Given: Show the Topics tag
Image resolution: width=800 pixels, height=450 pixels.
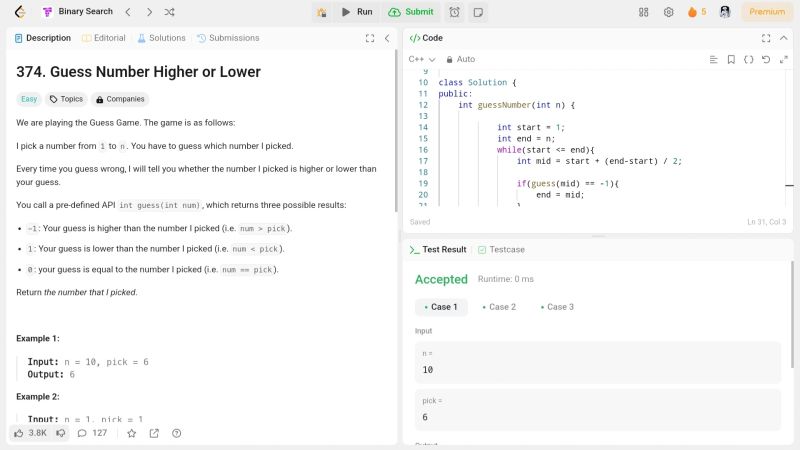Looking at the screenshot, I should (66, 99).
